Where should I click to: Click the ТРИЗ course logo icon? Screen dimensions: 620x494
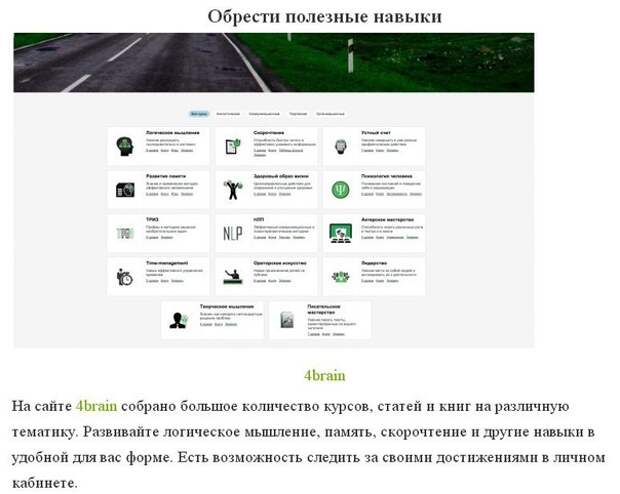point(125,233)
